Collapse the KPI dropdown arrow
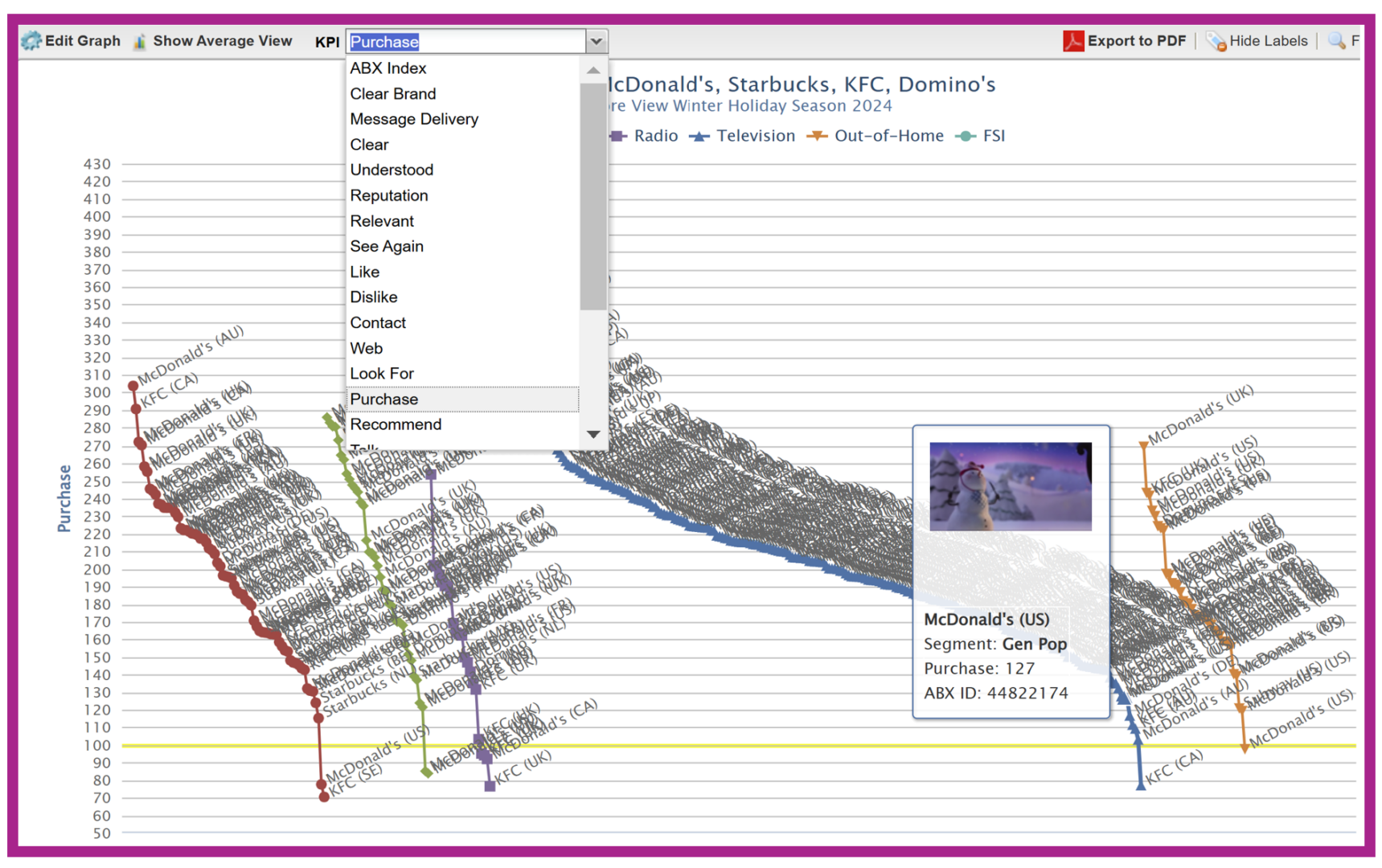Screen dimensions: 1382x868 pyautogui.click(x=596, y=42)
